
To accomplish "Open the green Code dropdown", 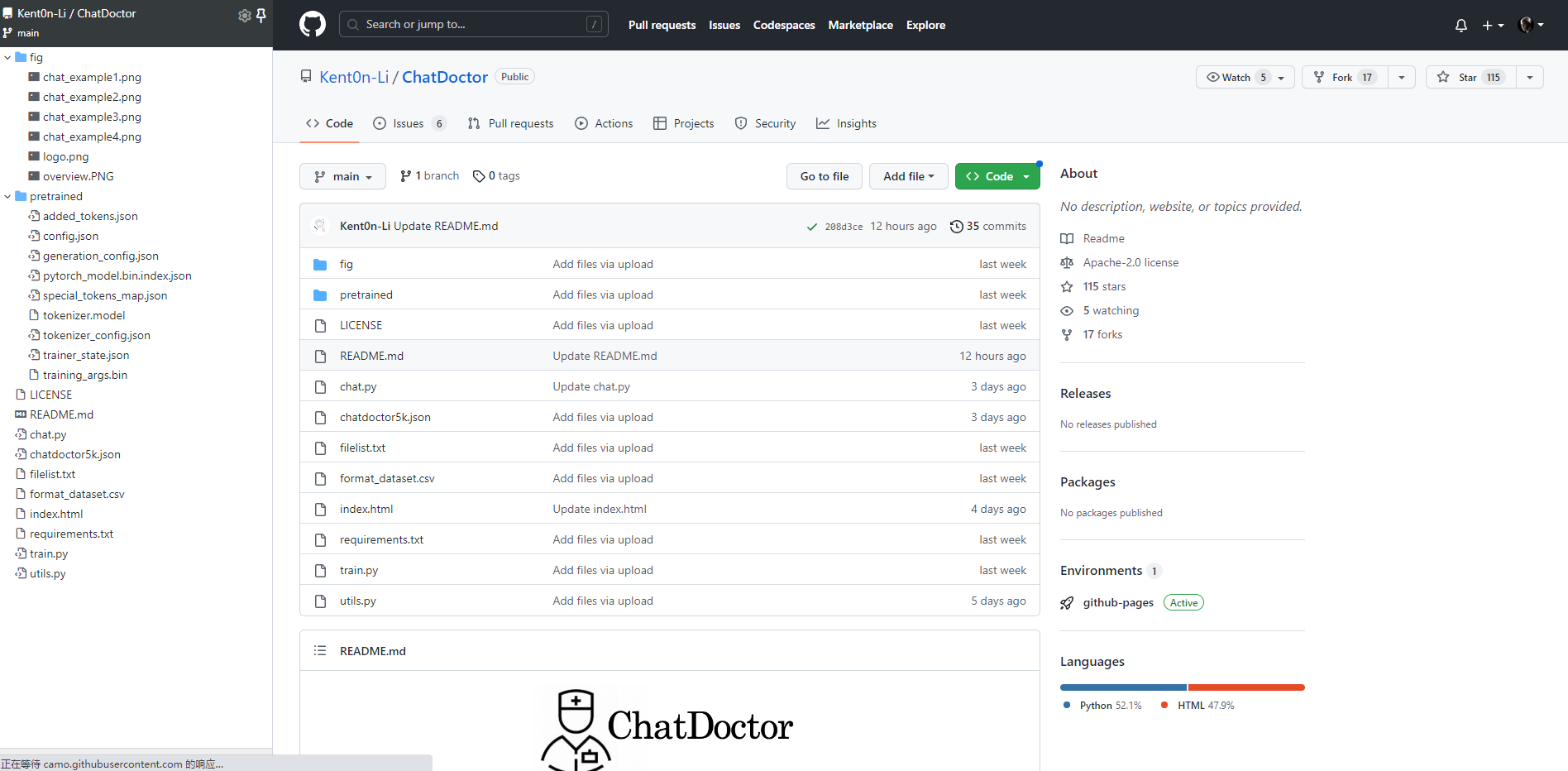I will pyautogui.click(x=997, y=176).
